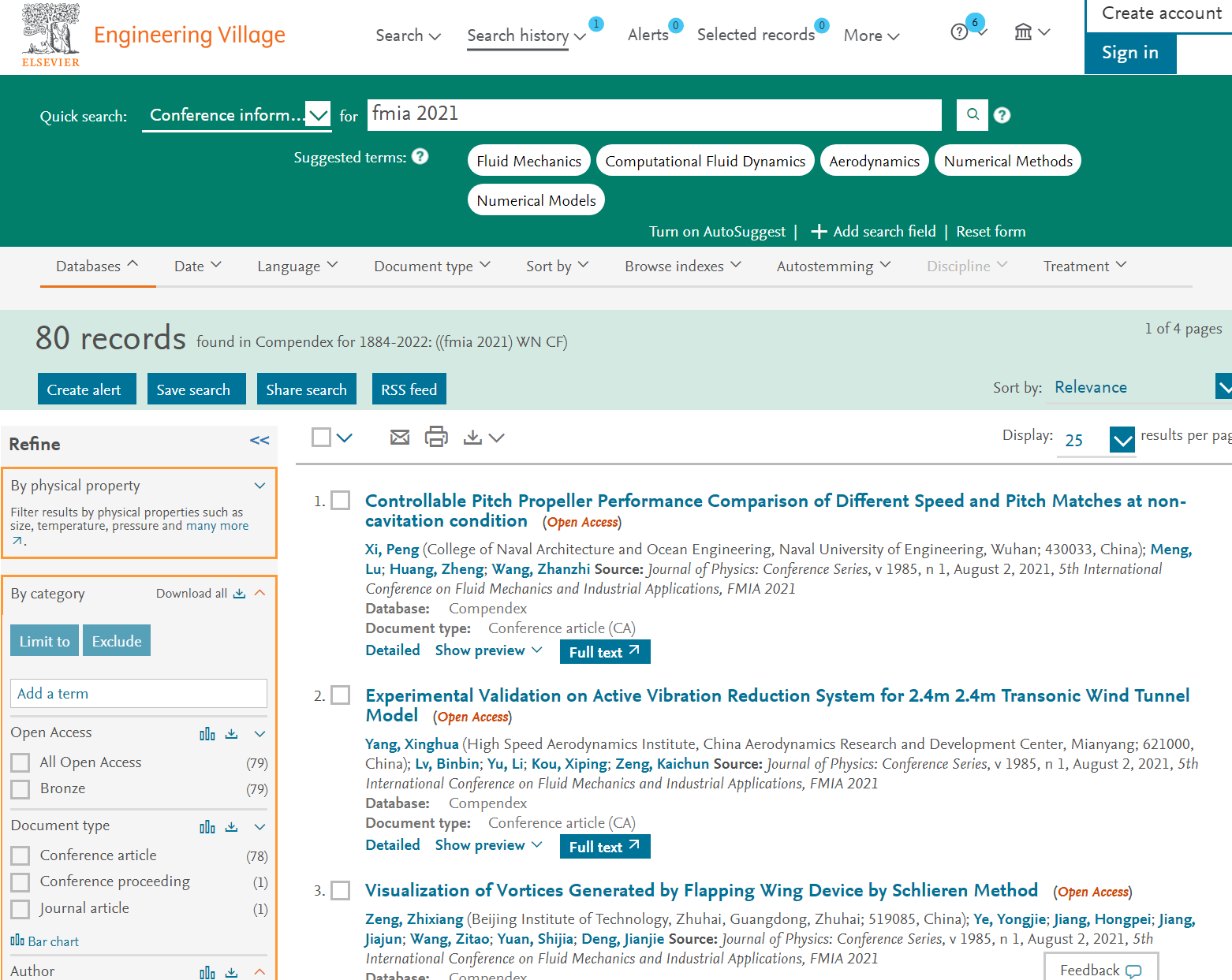Tick the select-all records checkbox
This screenshot has height=980, width=1232.
tap(321, 437)
